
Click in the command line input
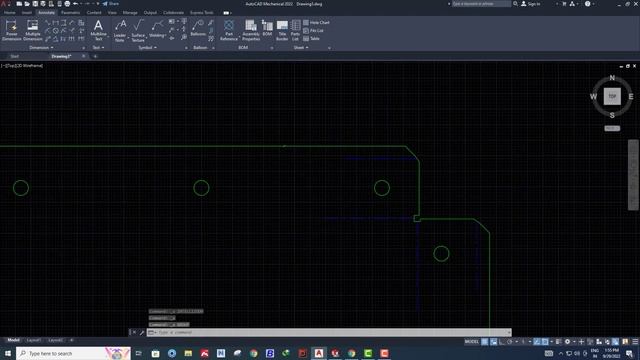(329, 332)
